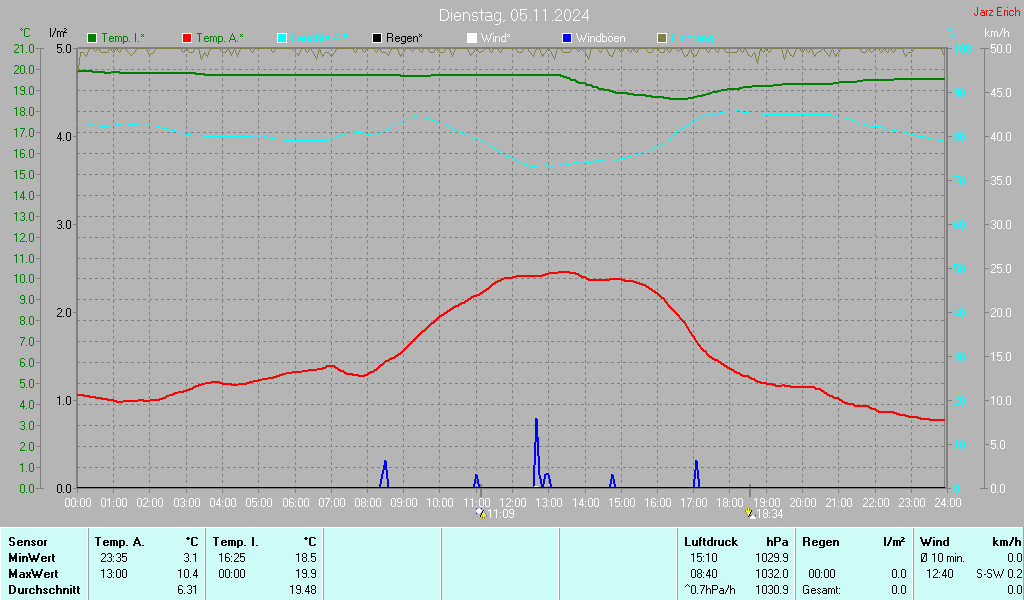Click the Temp. I. average 19.48

[x=303, y=590]
